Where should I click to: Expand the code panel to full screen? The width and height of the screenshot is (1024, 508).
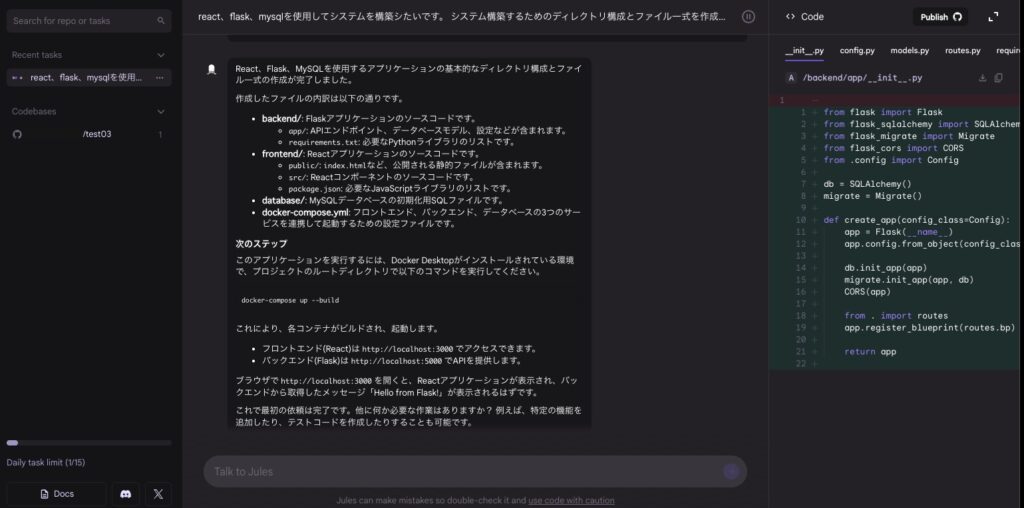click(993, 17)
